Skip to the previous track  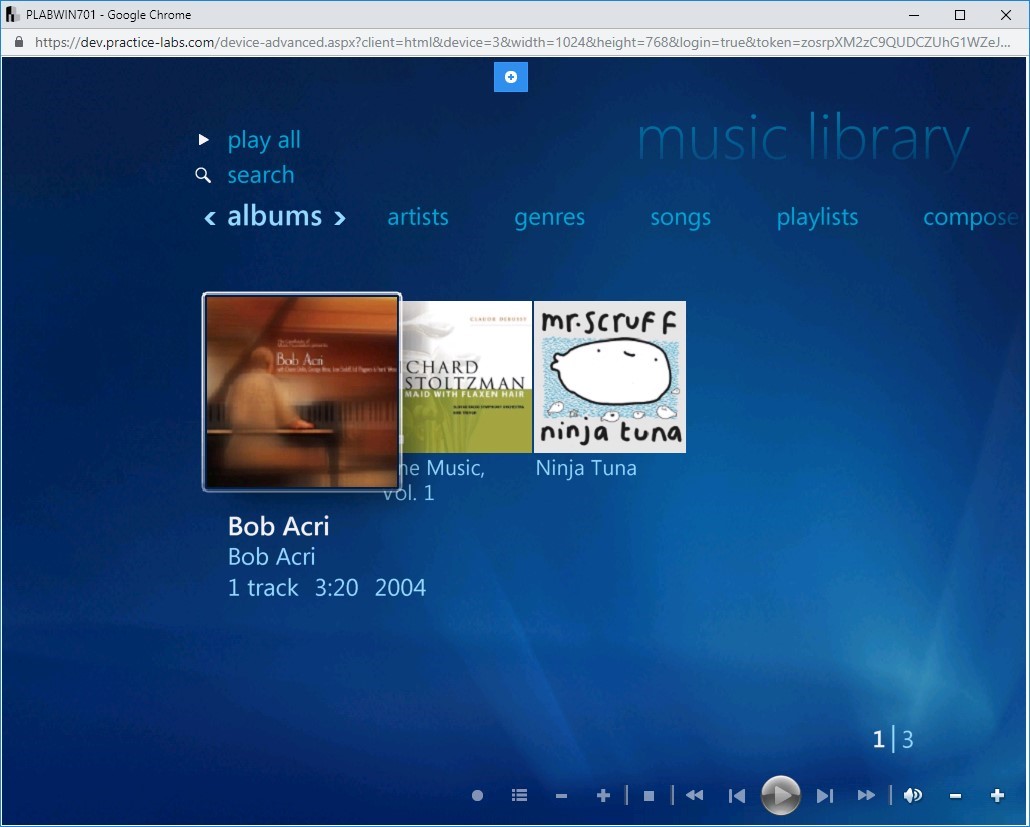click(737, 796)
